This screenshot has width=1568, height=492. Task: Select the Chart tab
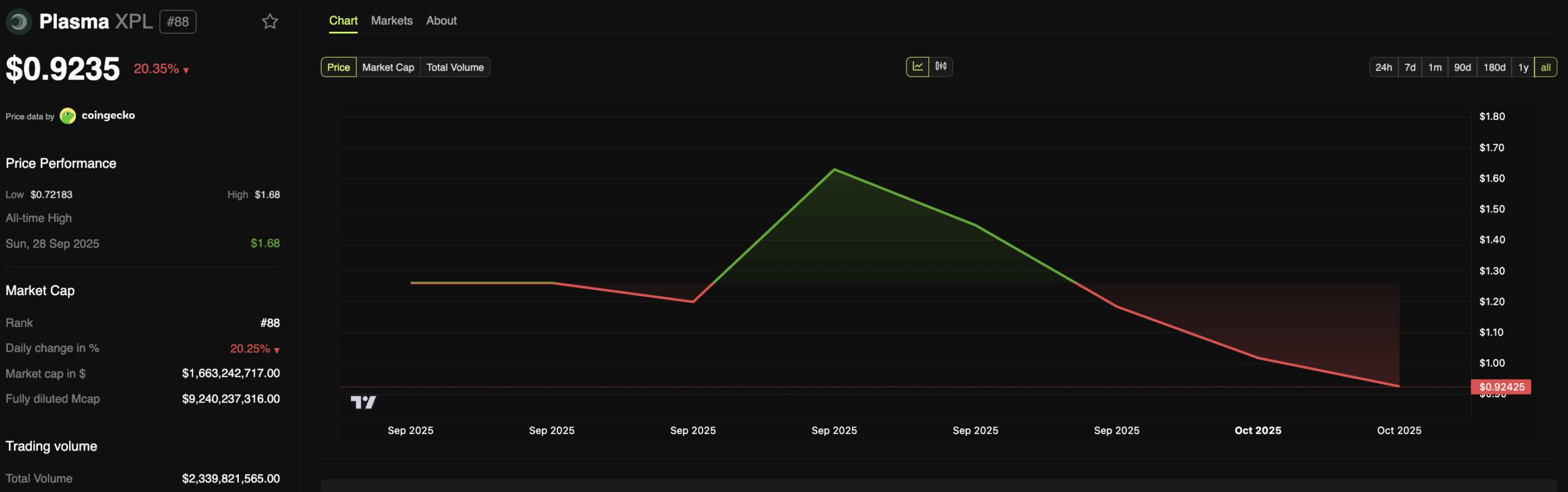pyautogui.click(x=343, y=21)
